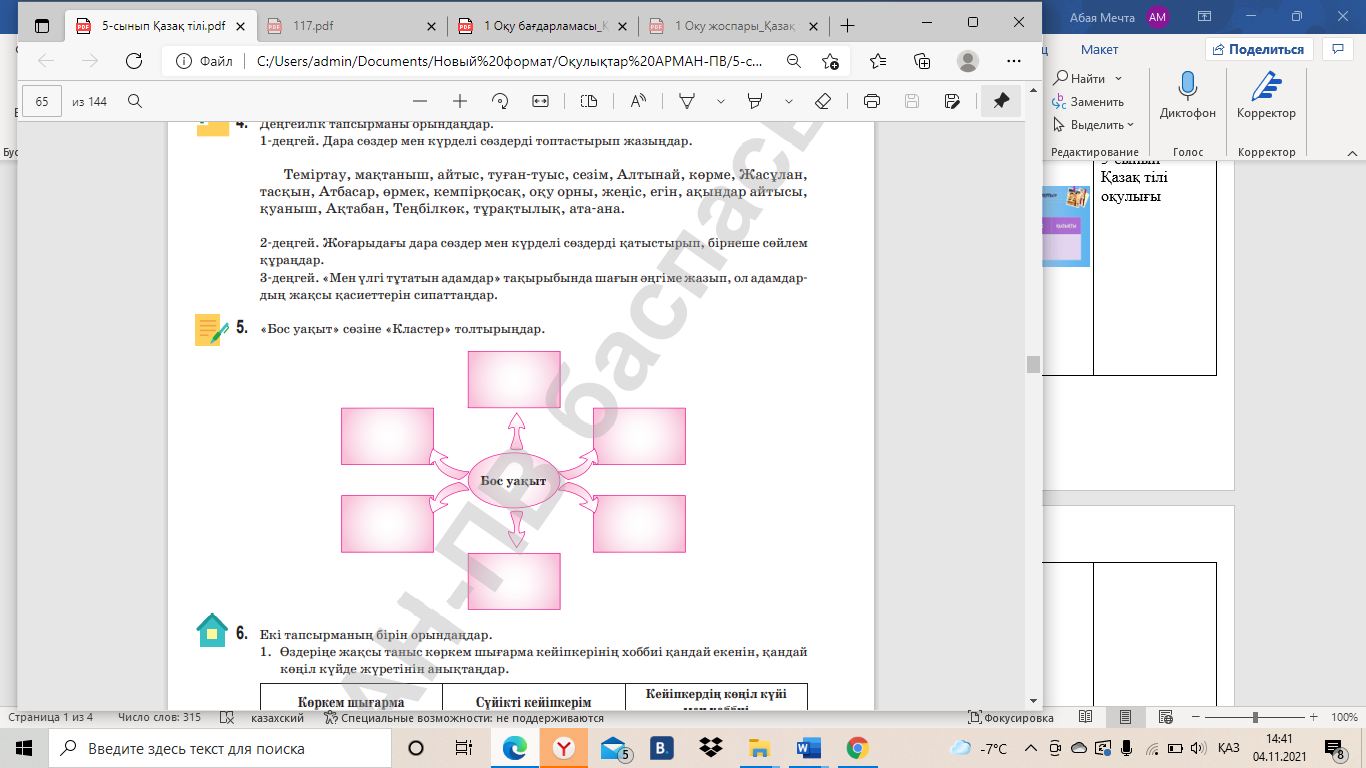Open the Edge Favorites list
Image resolution: width=1366 pixels, height=768 pixels.
(x=878, y=61)
